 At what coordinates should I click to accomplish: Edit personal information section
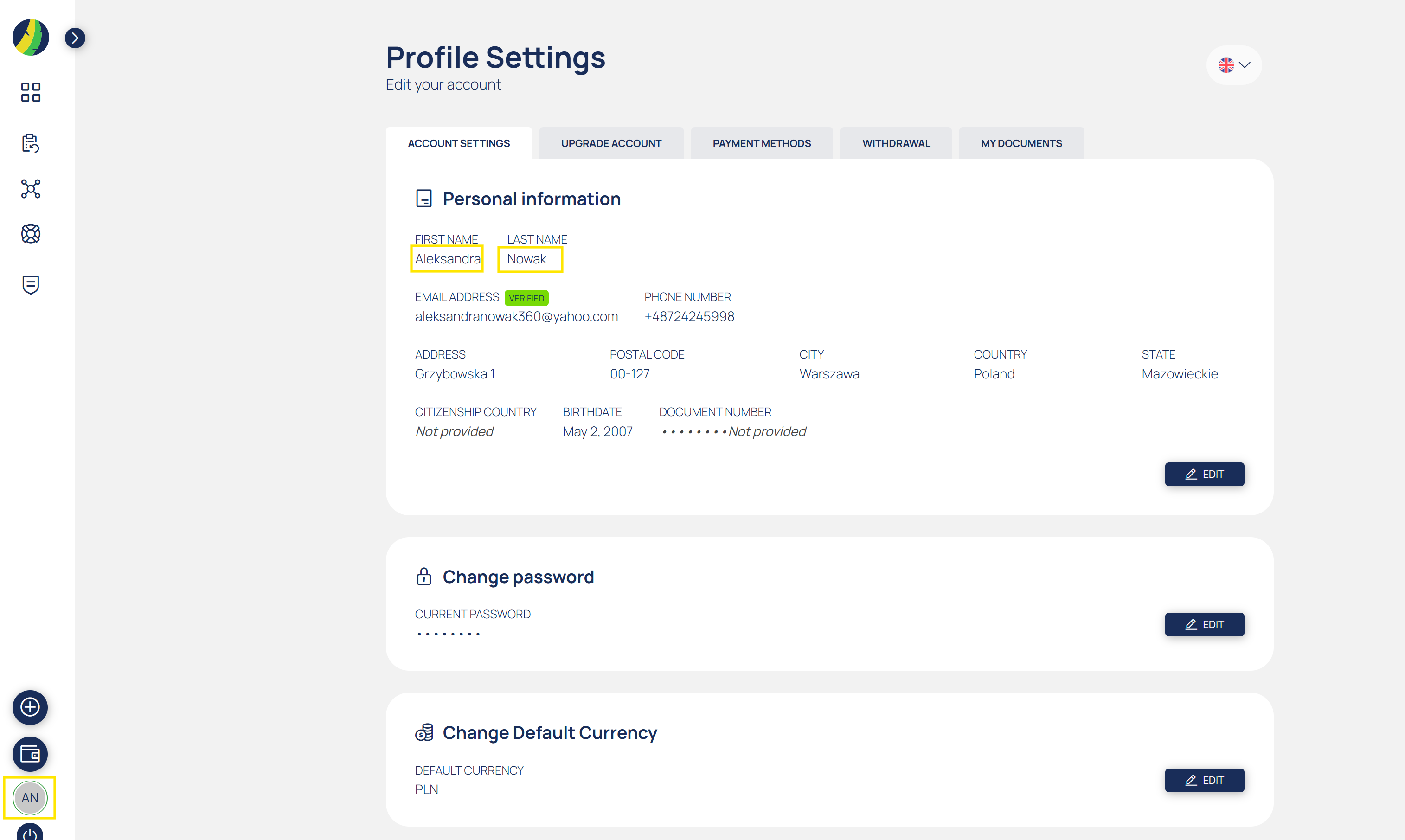click(1204, 475)
